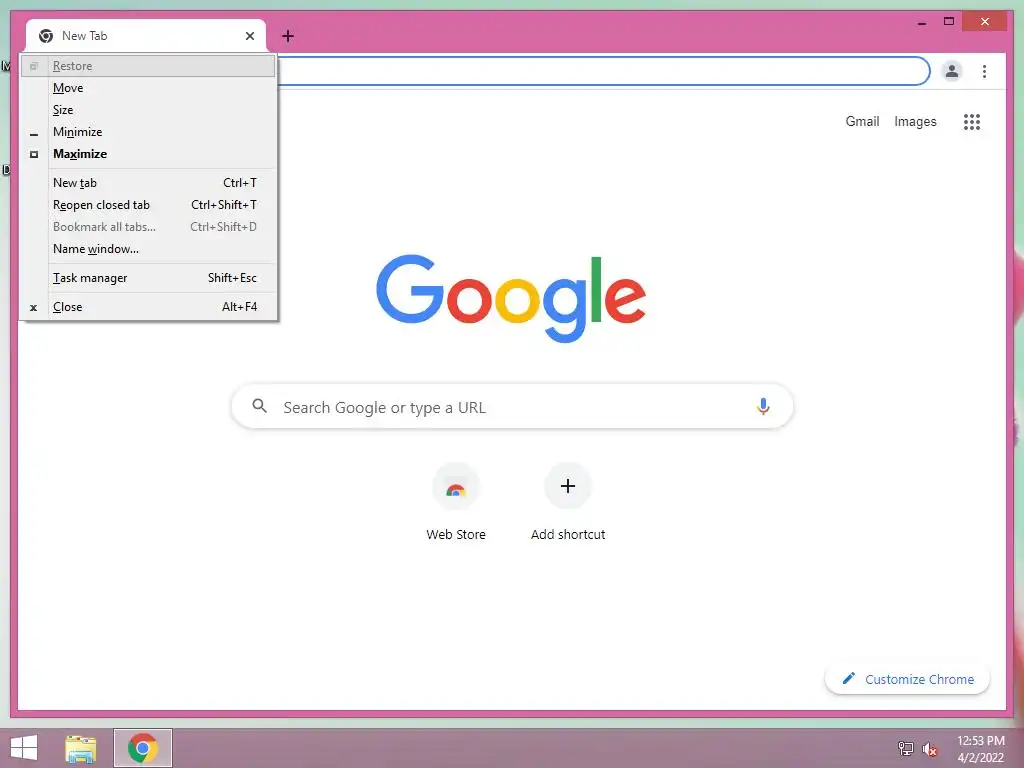This screenshot has height=768, width=1024.
Task: Click the network tray icon
Action: [905, 748]
